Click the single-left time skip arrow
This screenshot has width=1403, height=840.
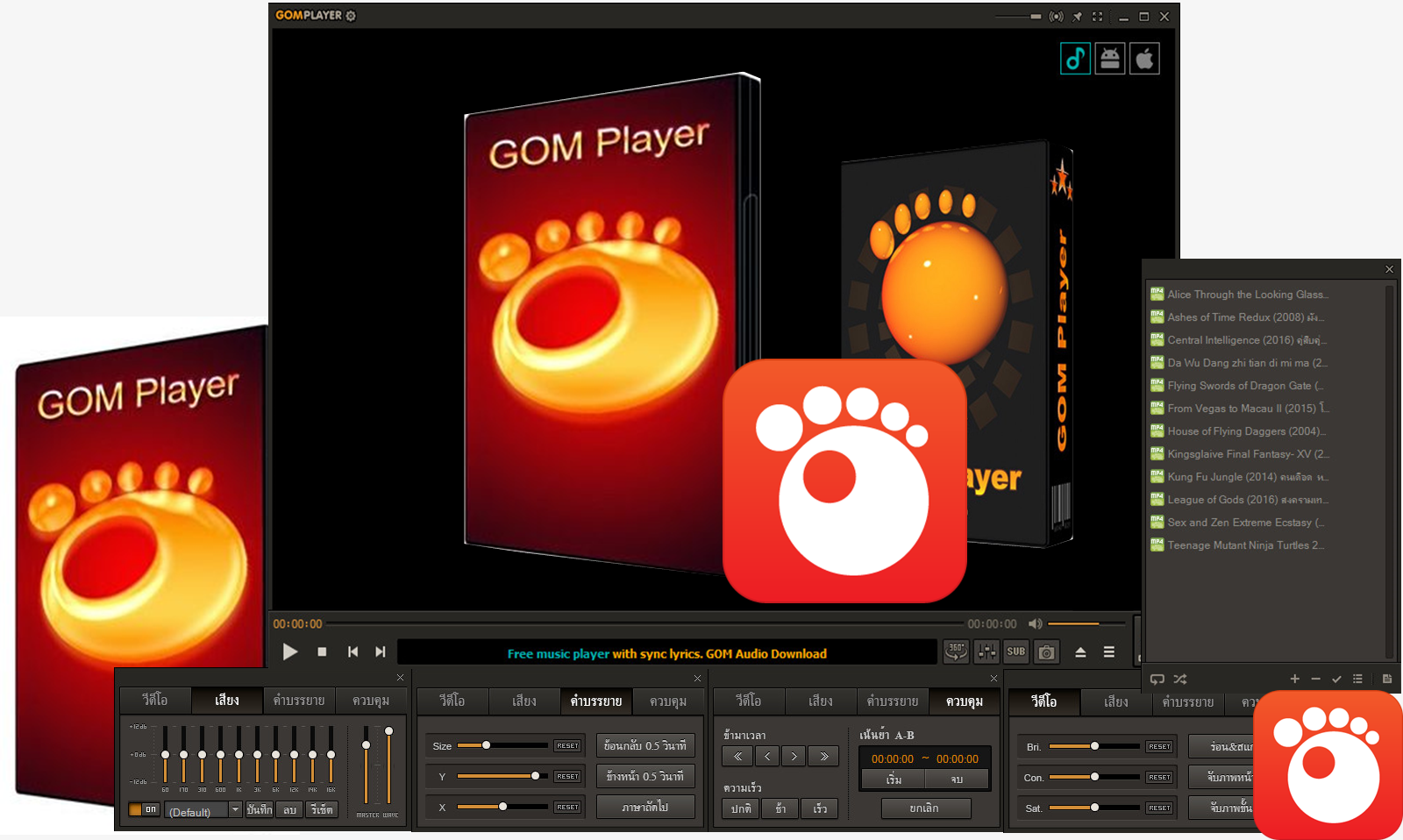coord(767,756)
